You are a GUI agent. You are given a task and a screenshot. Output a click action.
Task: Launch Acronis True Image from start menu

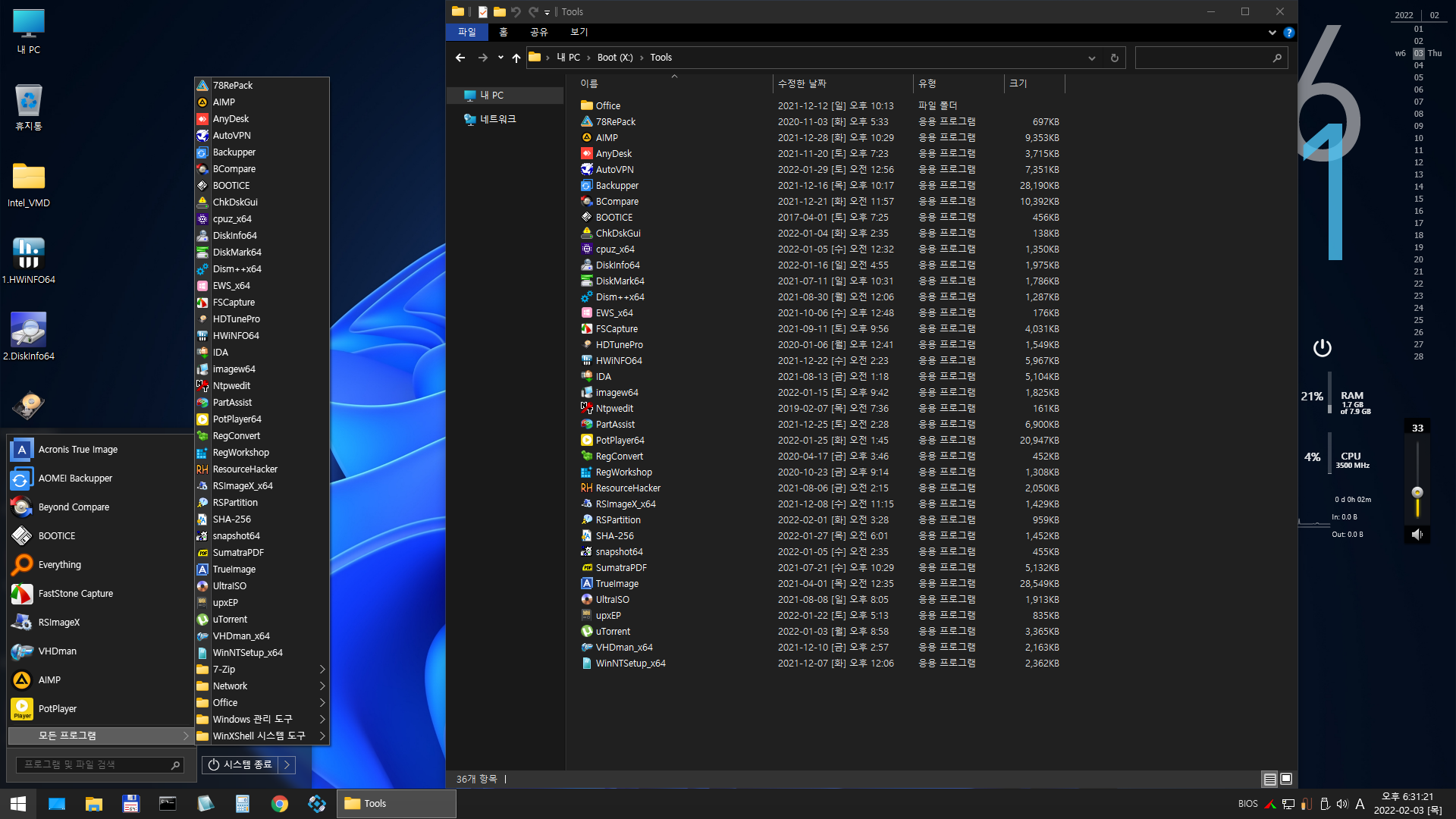click(x=101, y=450)
